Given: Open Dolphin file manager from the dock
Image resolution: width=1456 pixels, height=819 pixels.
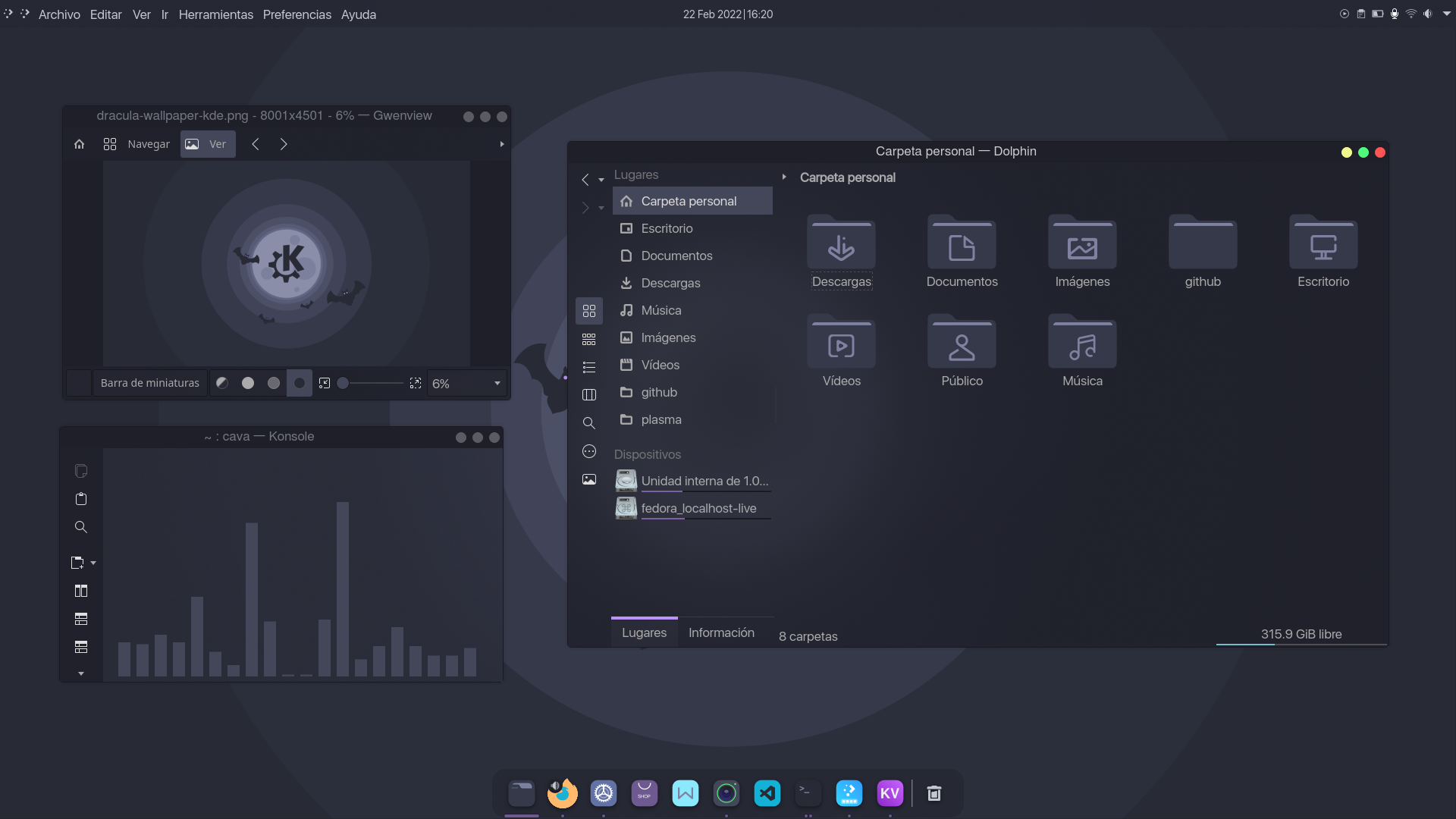Looking at the screenshot, I should tap(522, 793).
